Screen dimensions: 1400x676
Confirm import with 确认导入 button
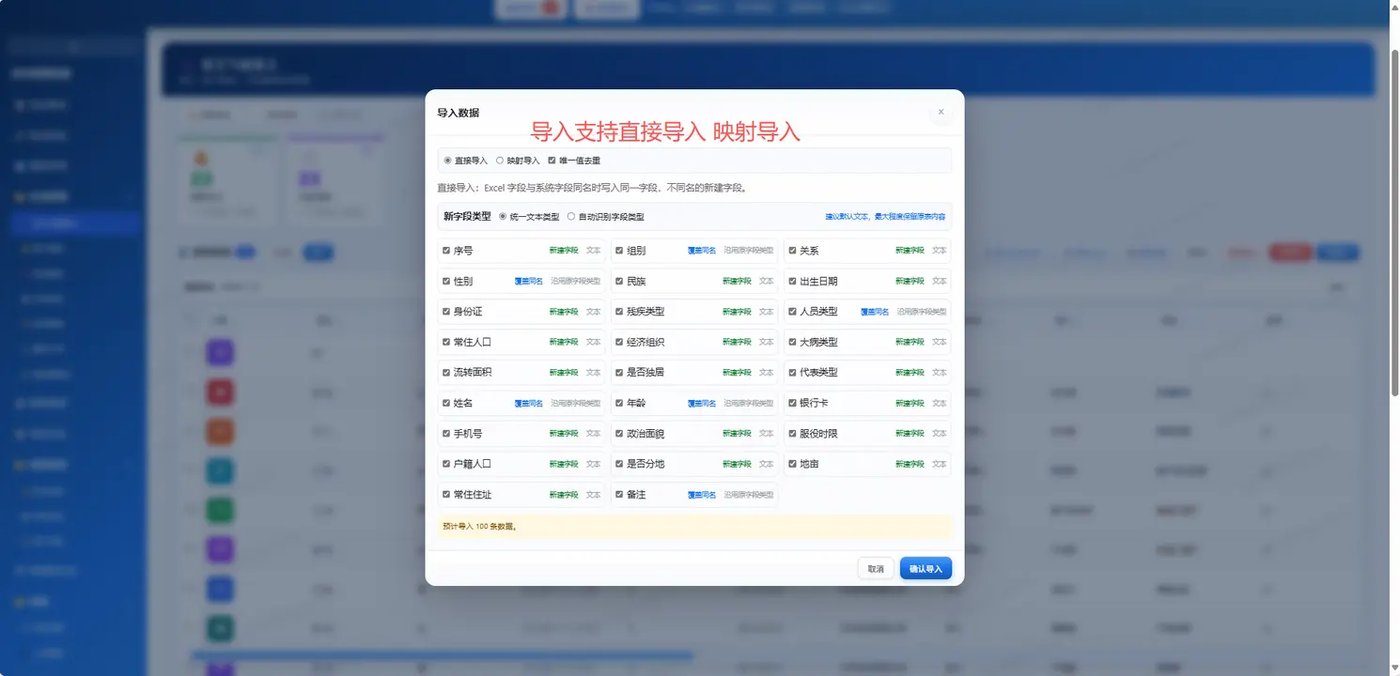(x=926, y=569)
